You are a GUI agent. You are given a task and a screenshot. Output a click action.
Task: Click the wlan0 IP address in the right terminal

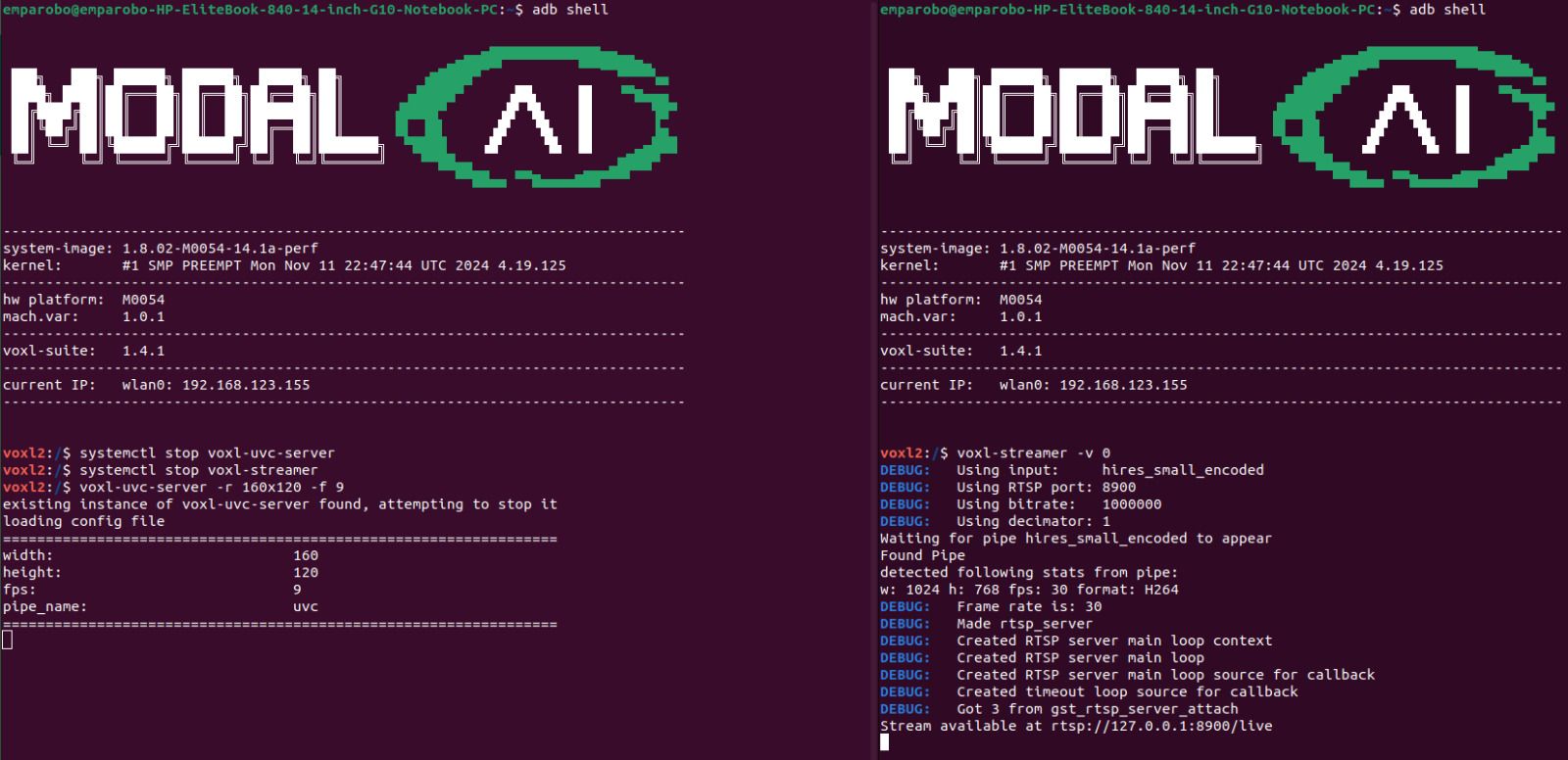click(x=1123, y=385)
